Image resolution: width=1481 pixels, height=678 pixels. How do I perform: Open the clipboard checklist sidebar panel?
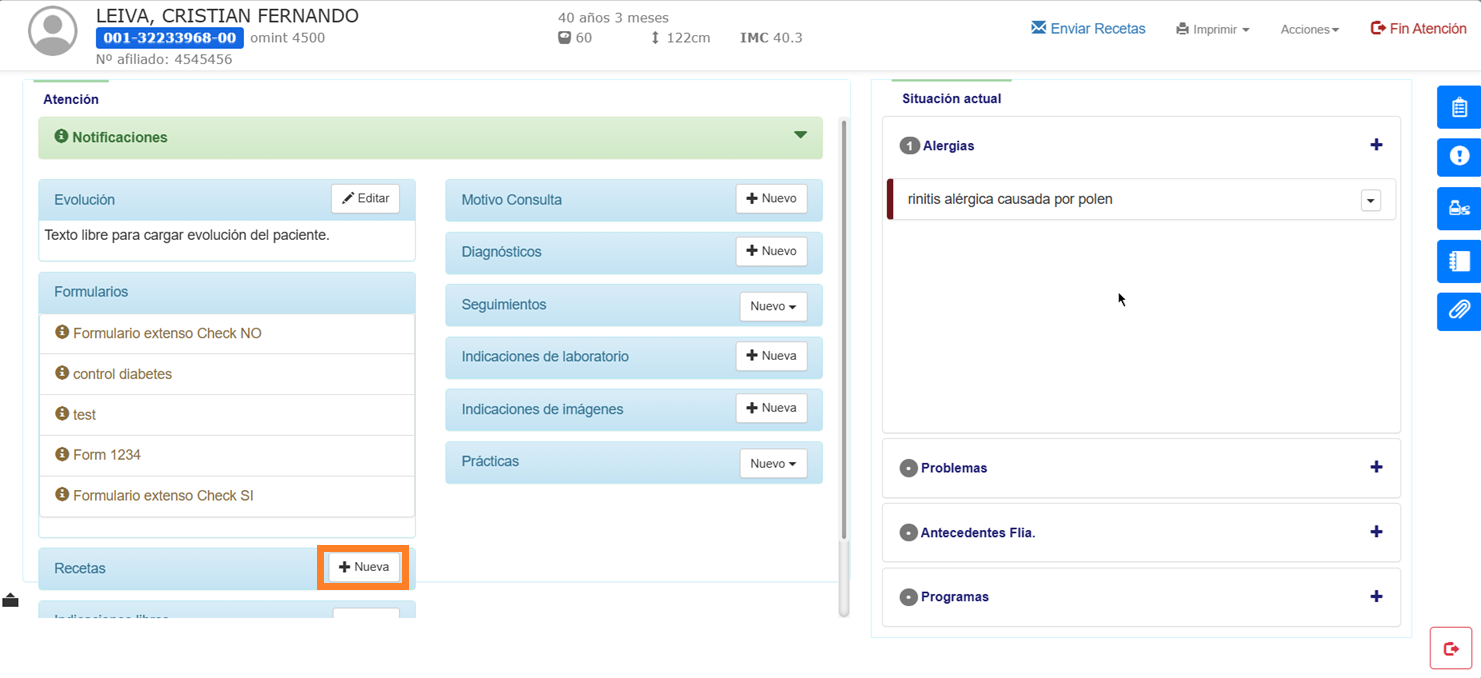pos(1459,108)
